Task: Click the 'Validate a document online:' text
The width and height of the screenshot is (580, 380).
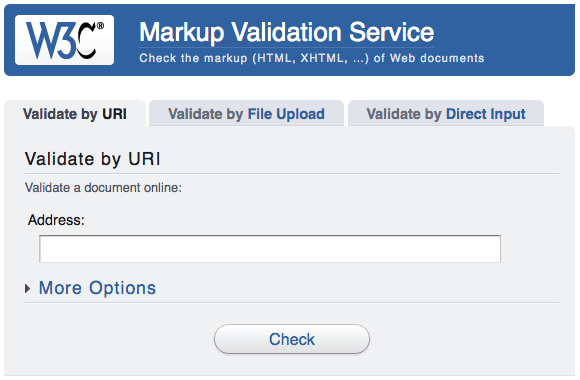Action: point(103,188)
